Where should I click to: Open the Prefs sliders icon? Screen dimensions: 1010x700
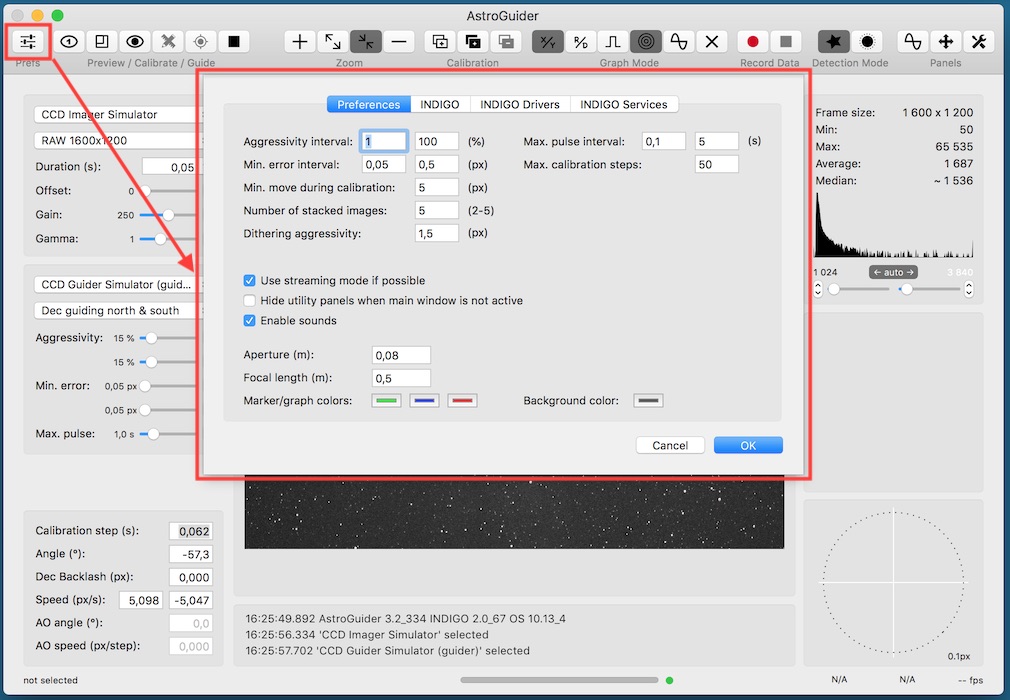[x=28, y=42]
